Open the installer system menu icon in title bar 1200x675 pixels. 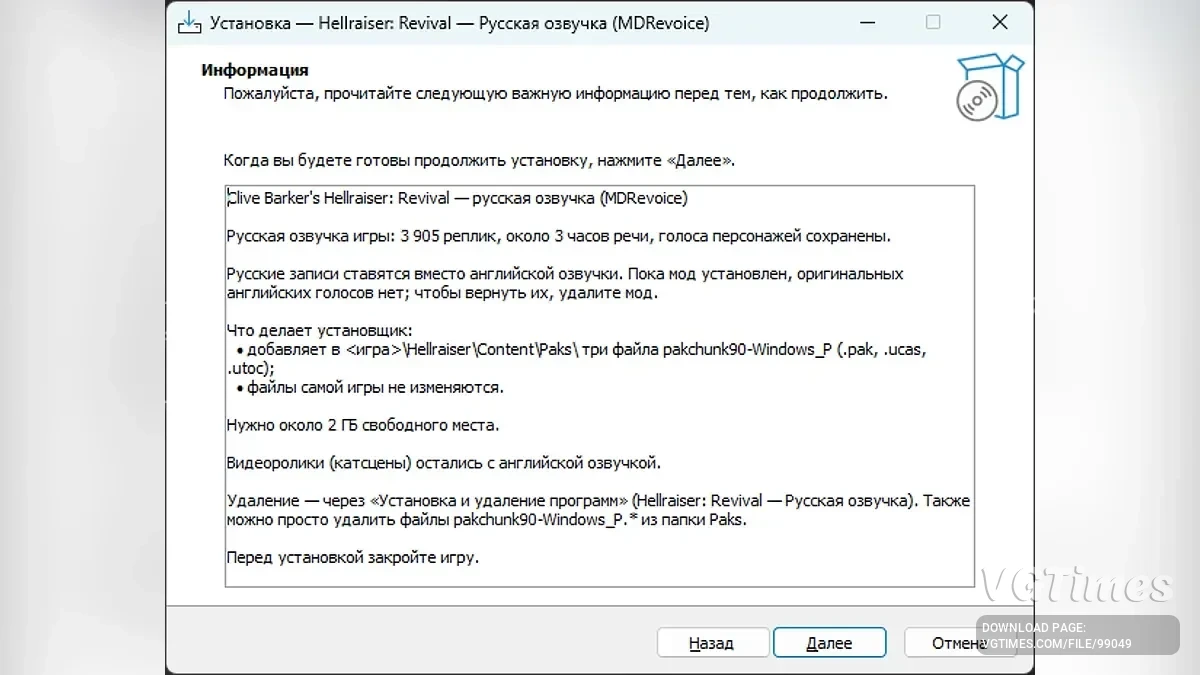[x=189, y=22]
